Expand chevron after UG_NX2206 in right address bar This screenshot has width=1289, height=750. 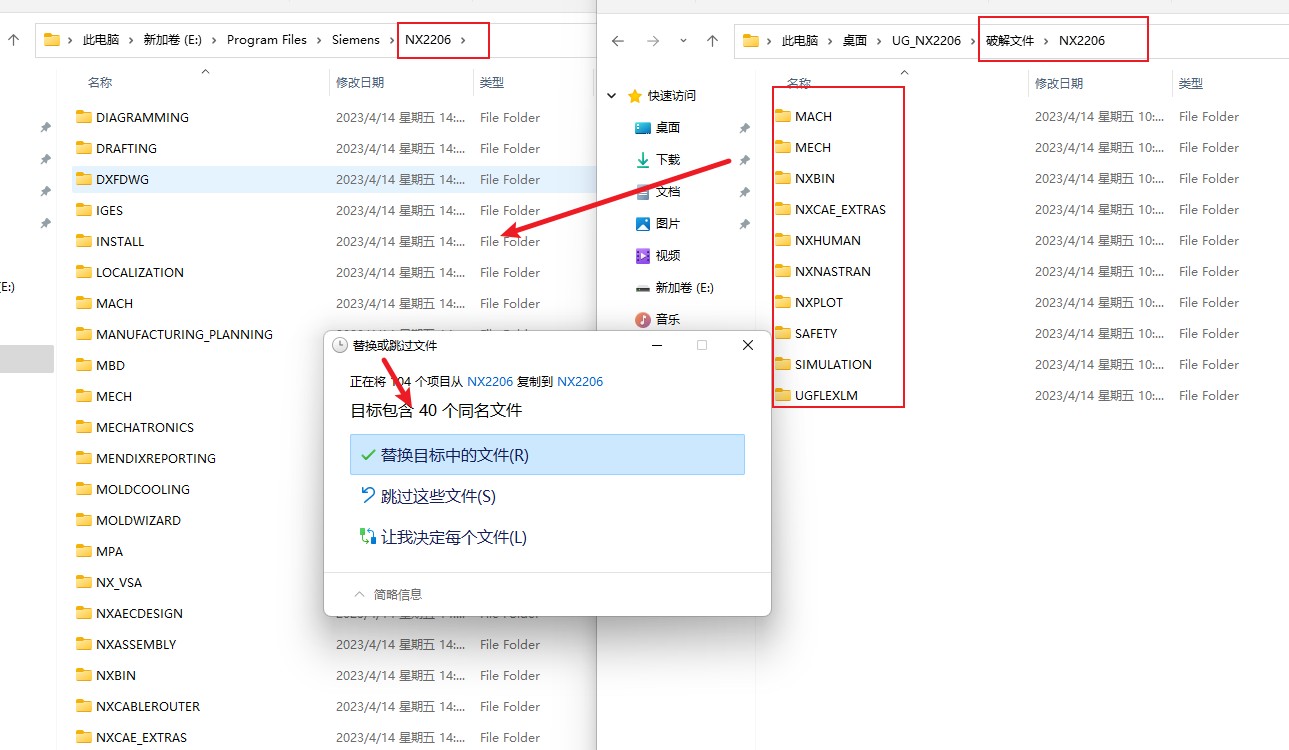[x=971, y=41]
